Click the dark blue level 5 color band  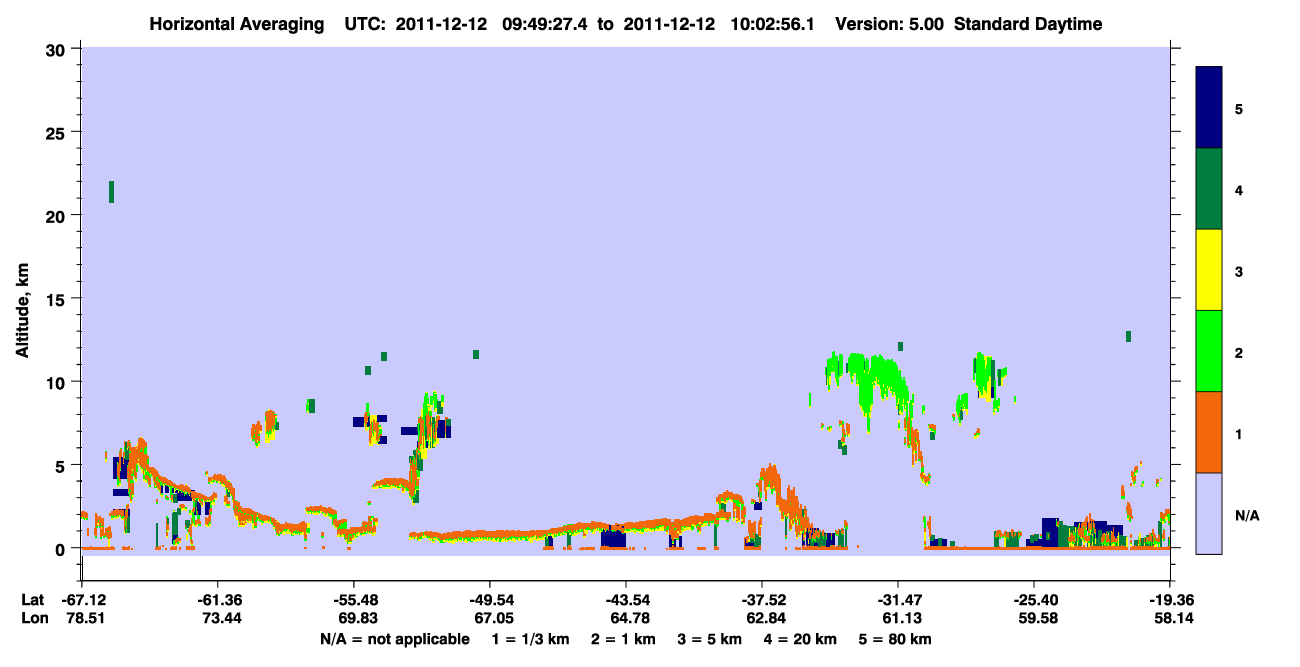click(x=1209, y=108)
